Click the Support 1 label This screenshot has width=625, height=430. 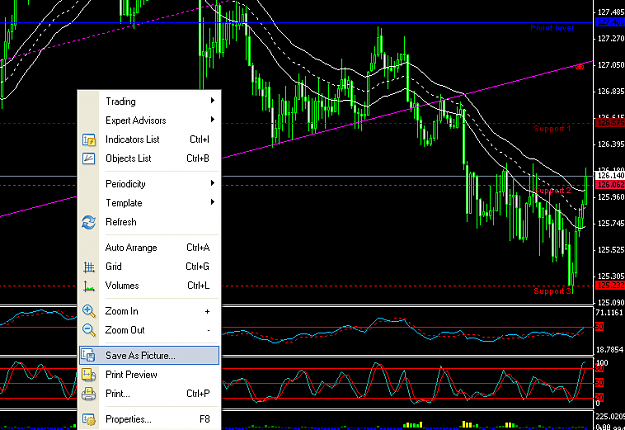tap(552, 129)
